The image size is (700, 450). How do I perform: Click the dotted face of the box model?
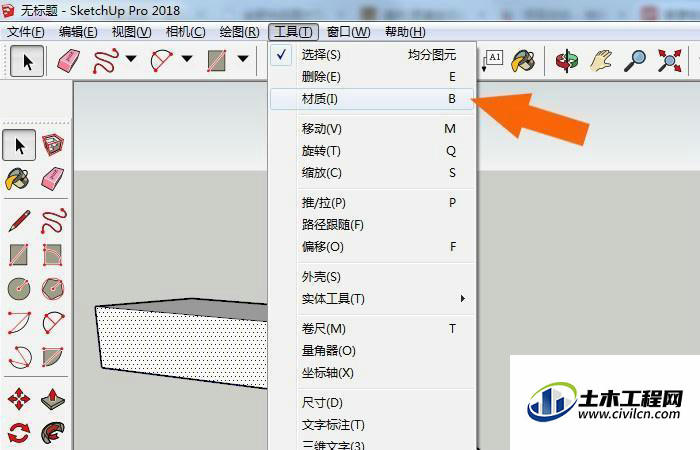coord(183,346)
